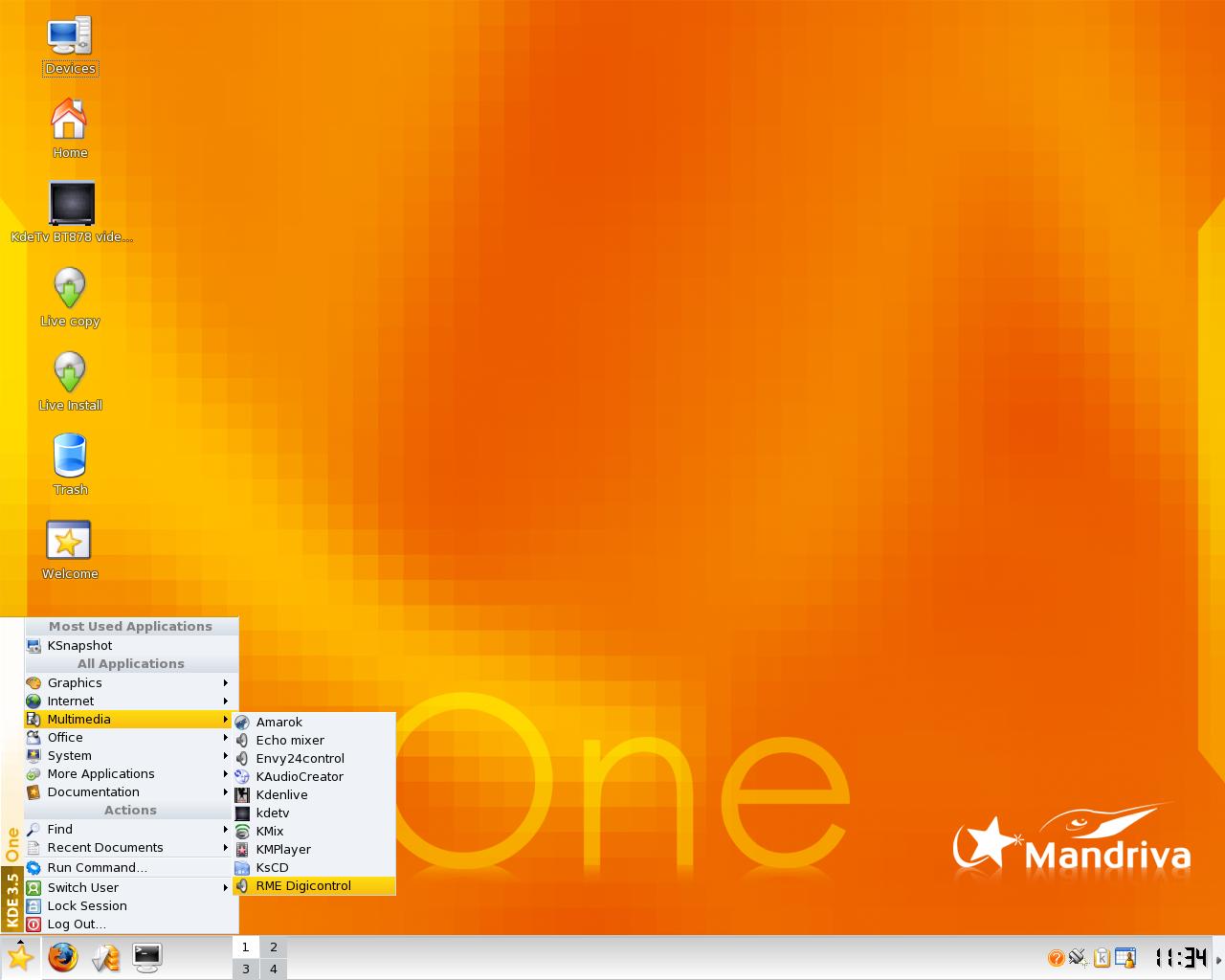This screenshot has height=980, width=1225.
Task: Launch kdetv from the Multimedia submenu
Action: point(314,813)
